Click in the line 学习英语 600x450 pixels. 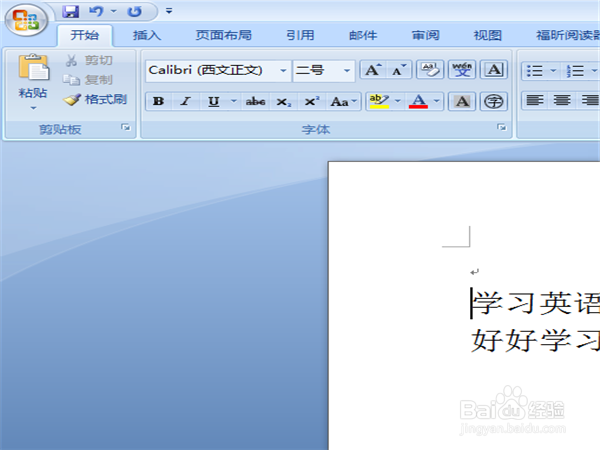coord(536,303)
